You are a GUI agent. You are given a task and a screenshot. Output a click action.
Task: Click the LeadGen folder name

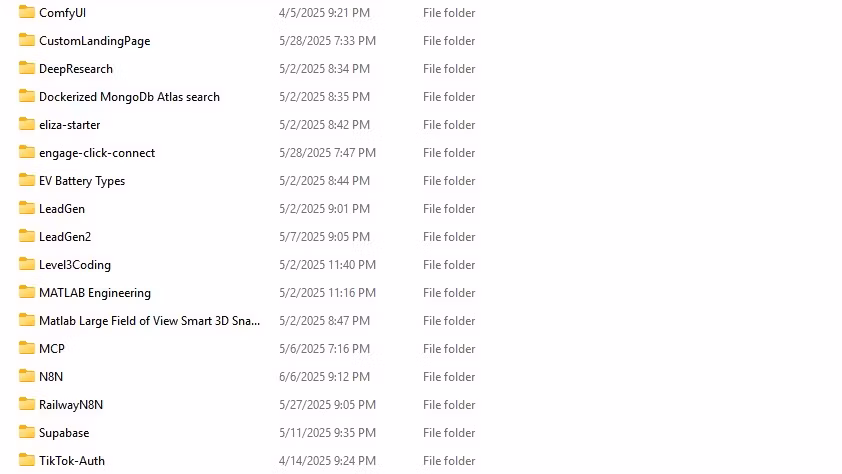click(62, 209)
